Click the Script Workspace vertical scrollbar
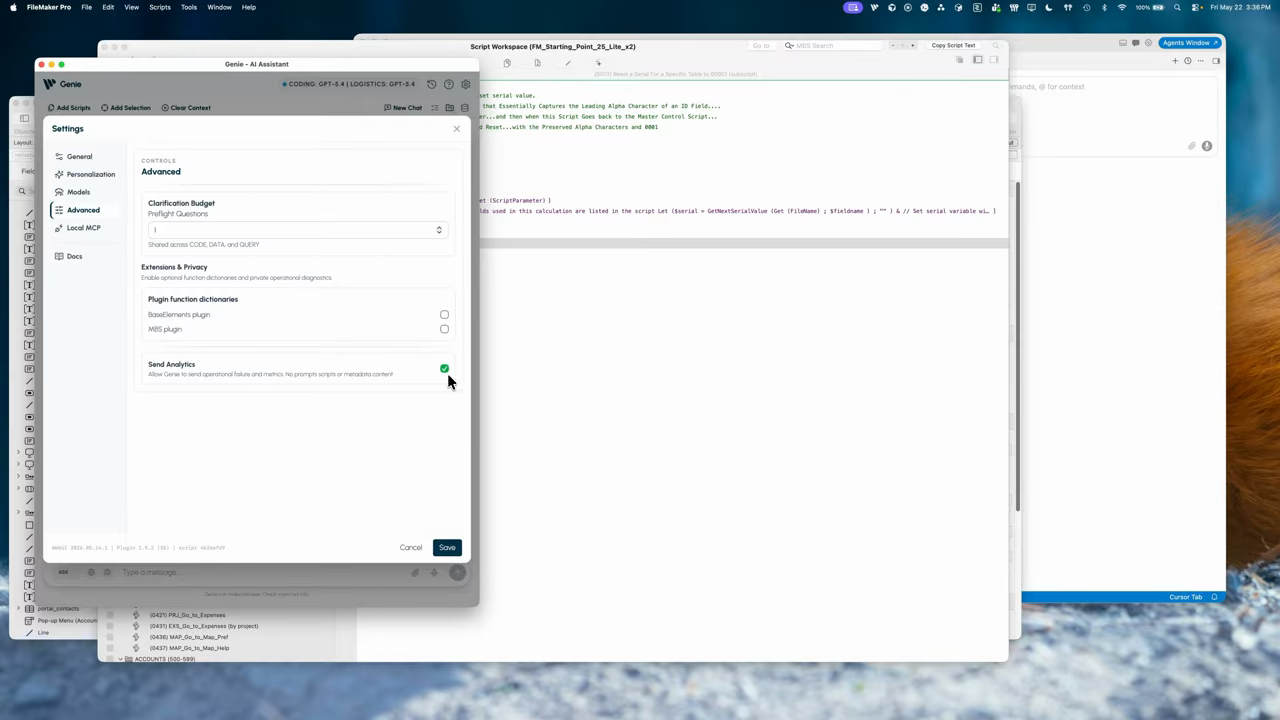The height and width of the screenshot is (720, 1280). [1018, 345]
